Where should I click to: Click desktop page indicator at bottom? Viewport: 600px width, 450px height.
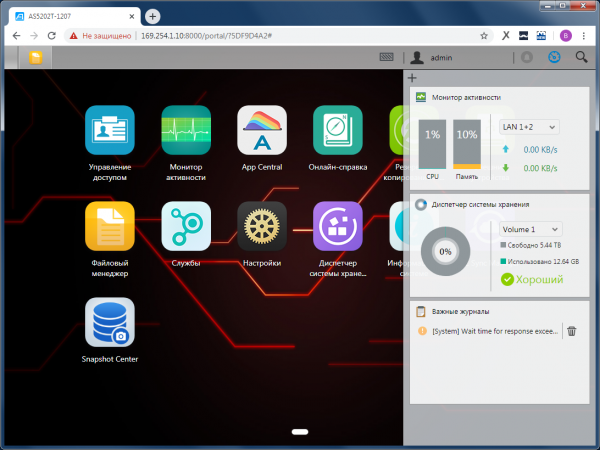coord(299,432)
